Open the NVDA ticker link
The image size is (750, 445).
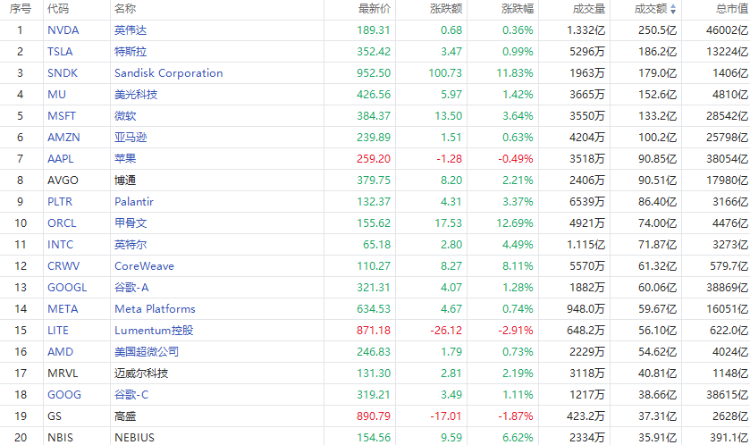pos(63,30)
